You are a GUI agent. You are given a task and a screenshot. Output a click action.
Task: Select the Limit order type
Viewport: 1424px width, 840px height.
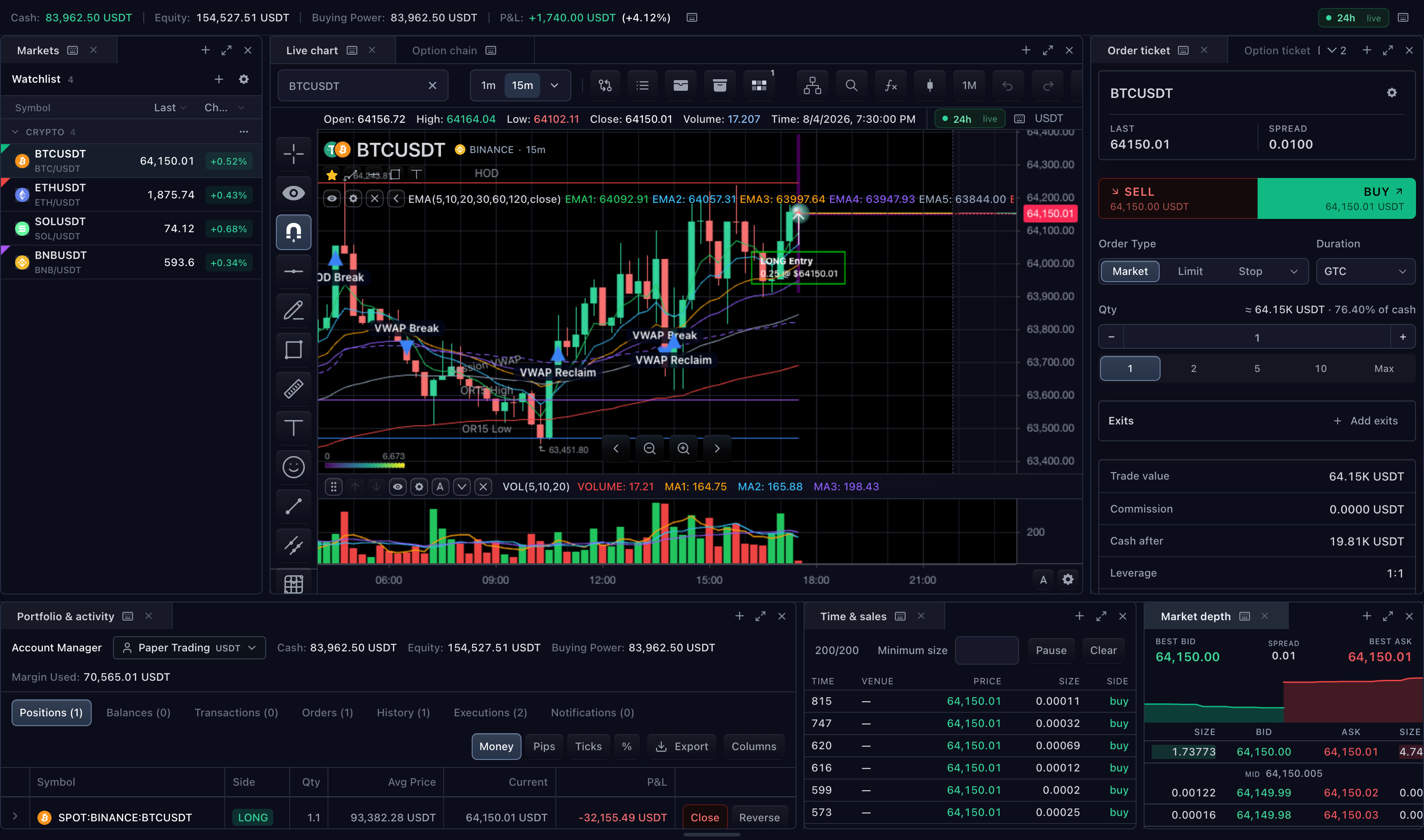(x=1189, y=271)
